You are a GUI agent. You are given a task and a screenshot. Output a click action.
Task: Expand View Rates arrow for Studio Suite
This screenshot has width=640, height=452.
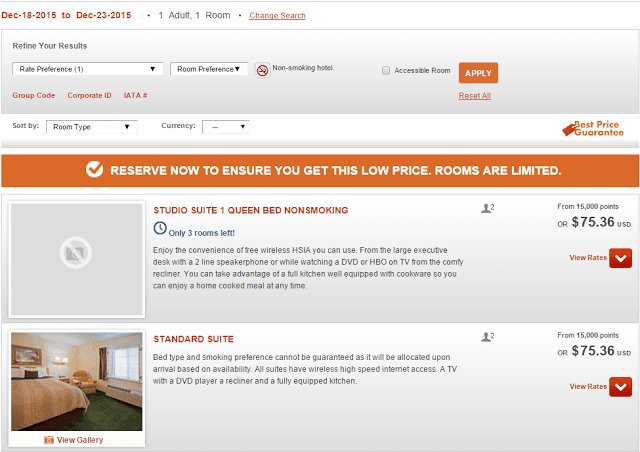pos(620,258)
